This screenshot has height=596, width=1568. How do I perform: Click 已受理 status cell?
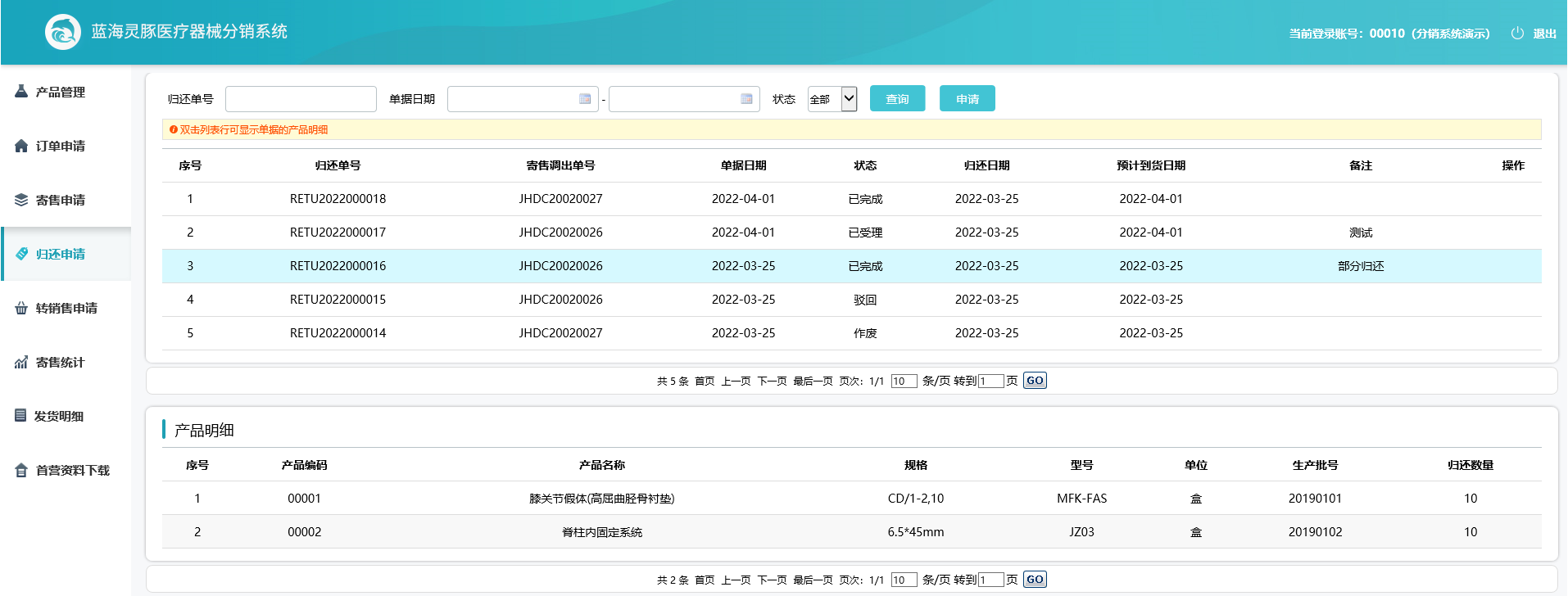click(x=865, y=233)
